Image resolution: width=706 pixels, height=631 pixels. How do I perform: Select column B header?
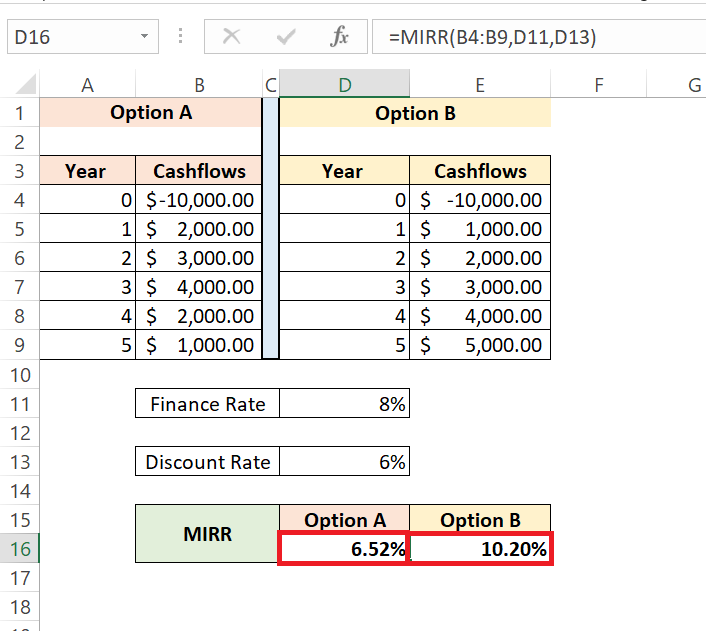coord(199,84)
